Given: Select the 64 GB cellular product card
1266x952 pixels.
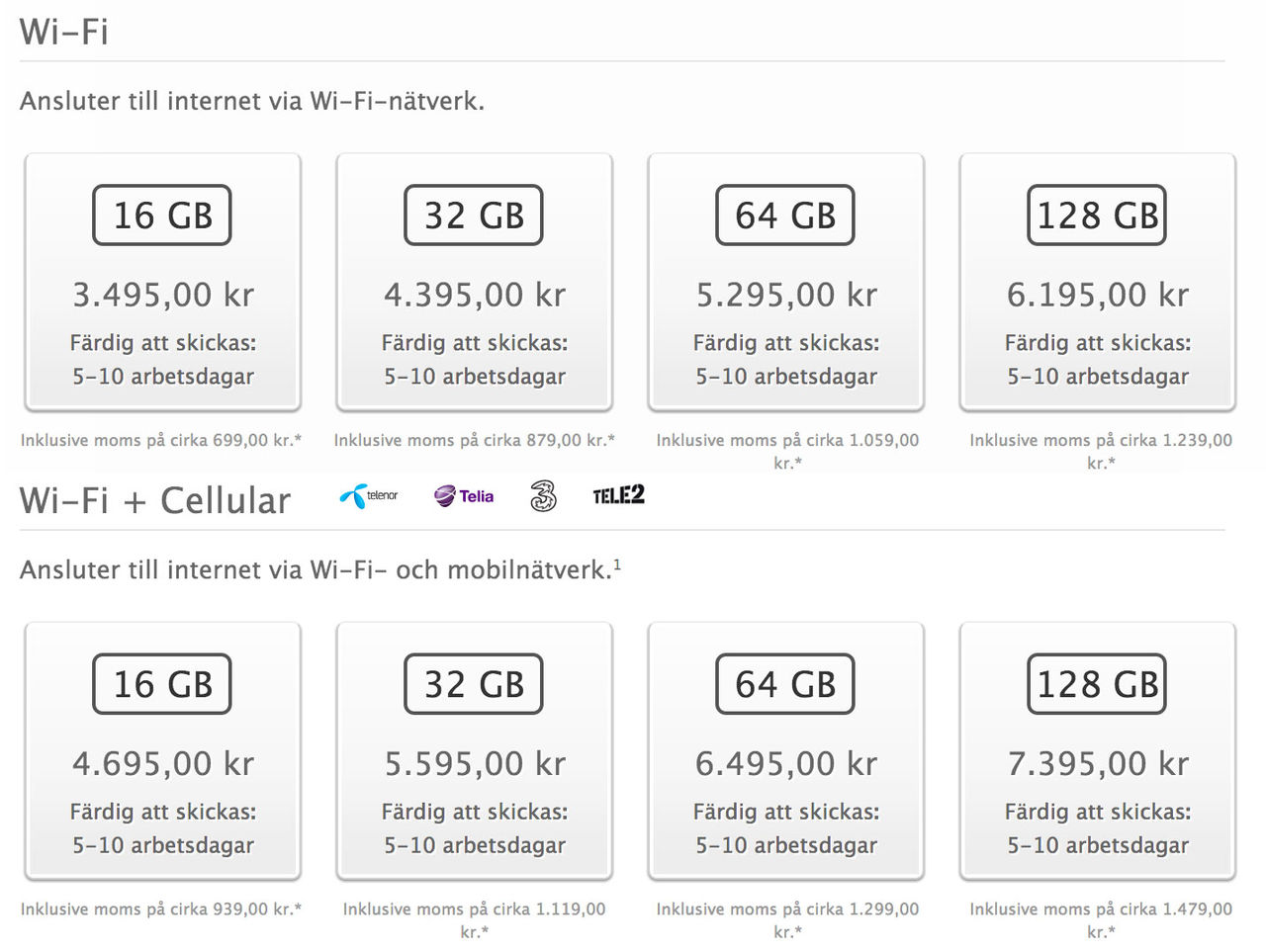Looking at the screenshot, I should click(784, 750).
